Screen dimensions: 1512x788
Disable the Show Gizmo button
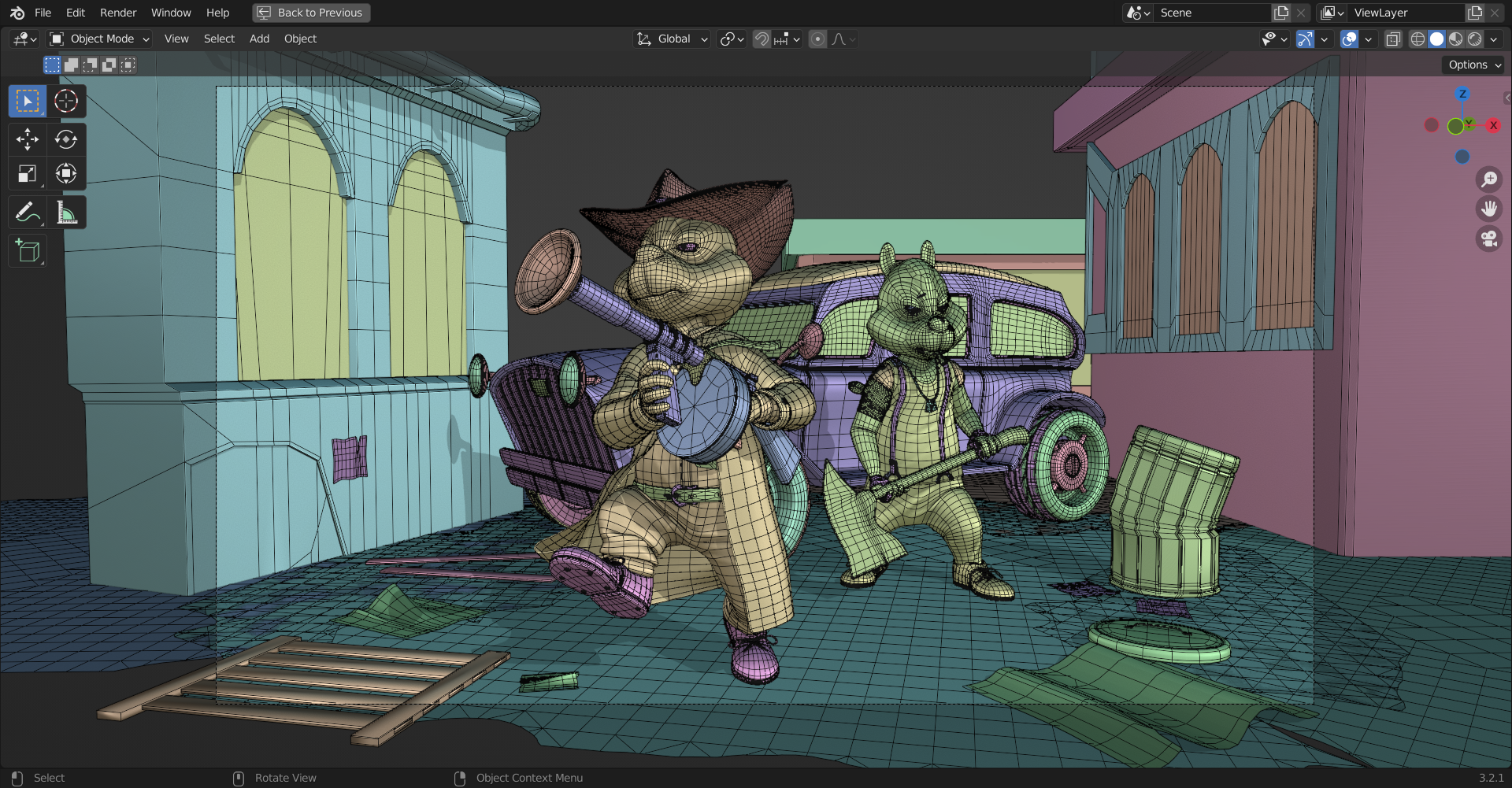coord(1305,39)
